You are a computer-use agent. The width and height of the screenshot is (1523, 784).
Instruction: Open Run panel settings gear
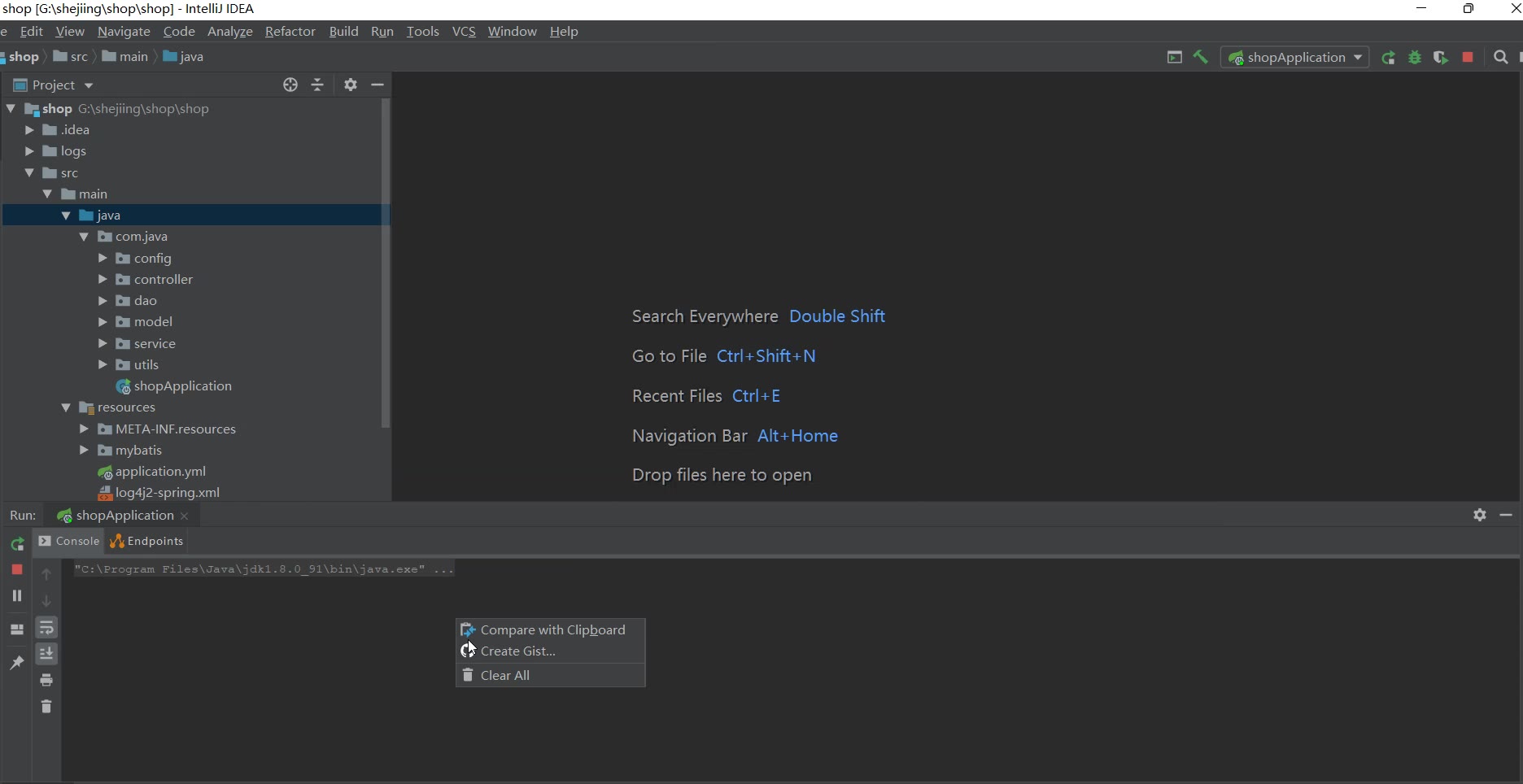(1480, 515)
